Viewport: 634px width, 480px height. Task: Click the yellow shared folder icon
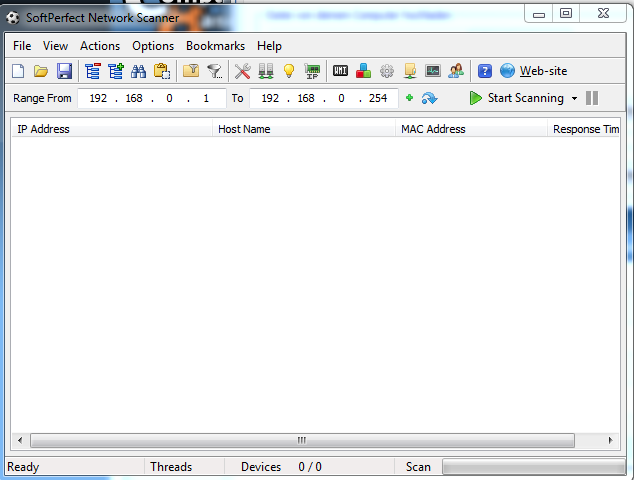410,71
